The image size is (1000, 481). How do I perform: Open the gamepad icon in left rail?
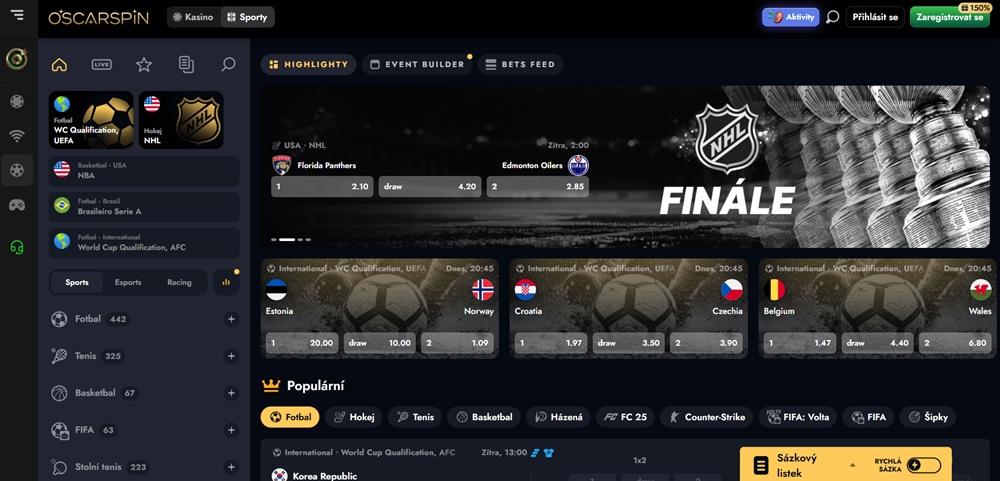(x=17, y=205)
